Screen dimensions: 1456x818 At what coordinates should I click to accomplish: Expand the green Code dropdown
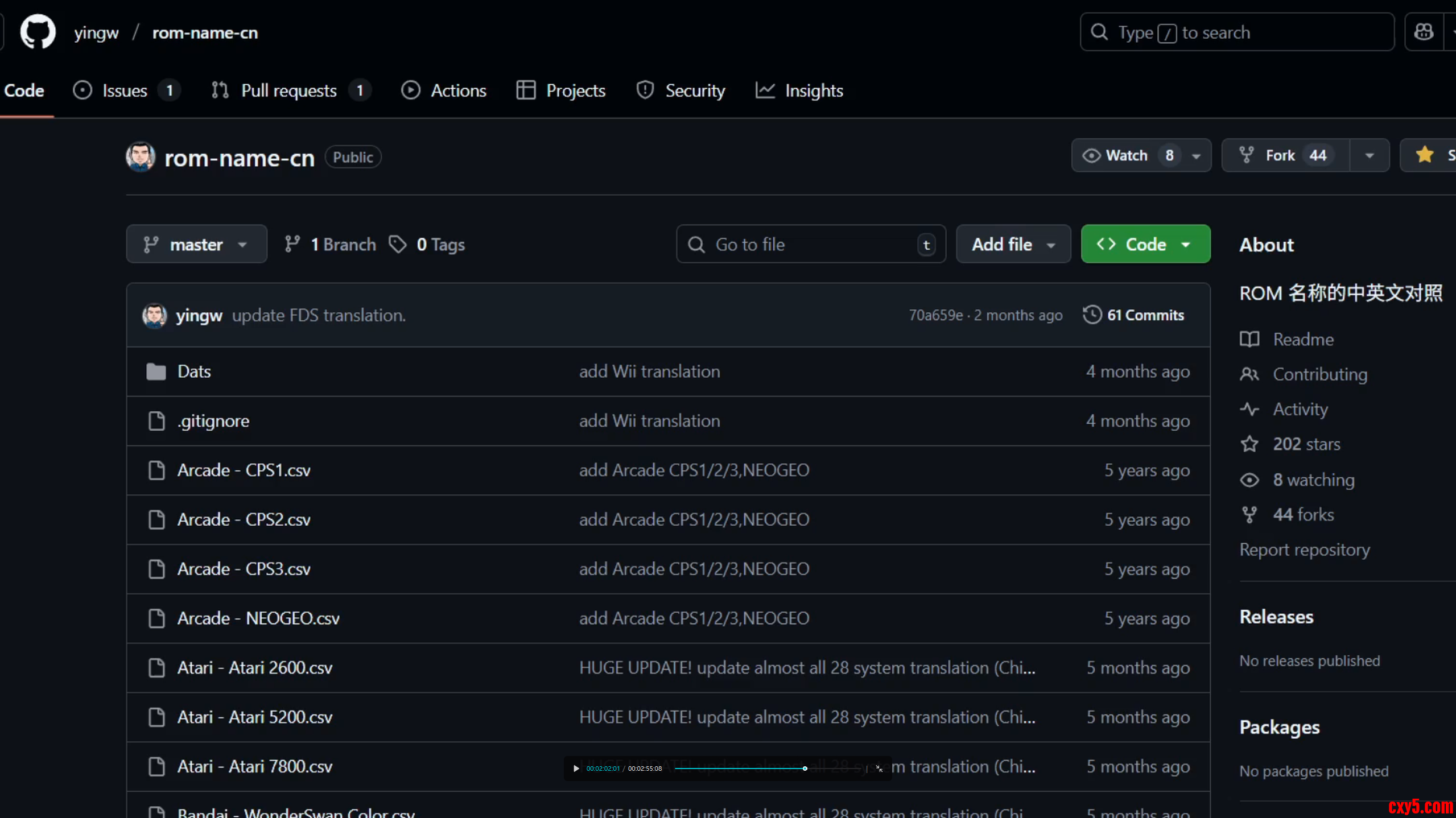tap(1145, 245)
